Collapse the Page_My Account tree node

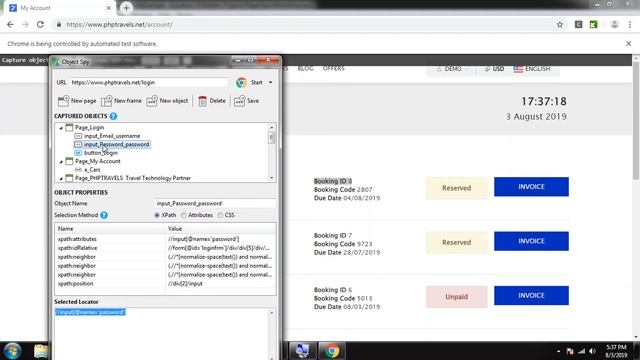coord(61,162)
